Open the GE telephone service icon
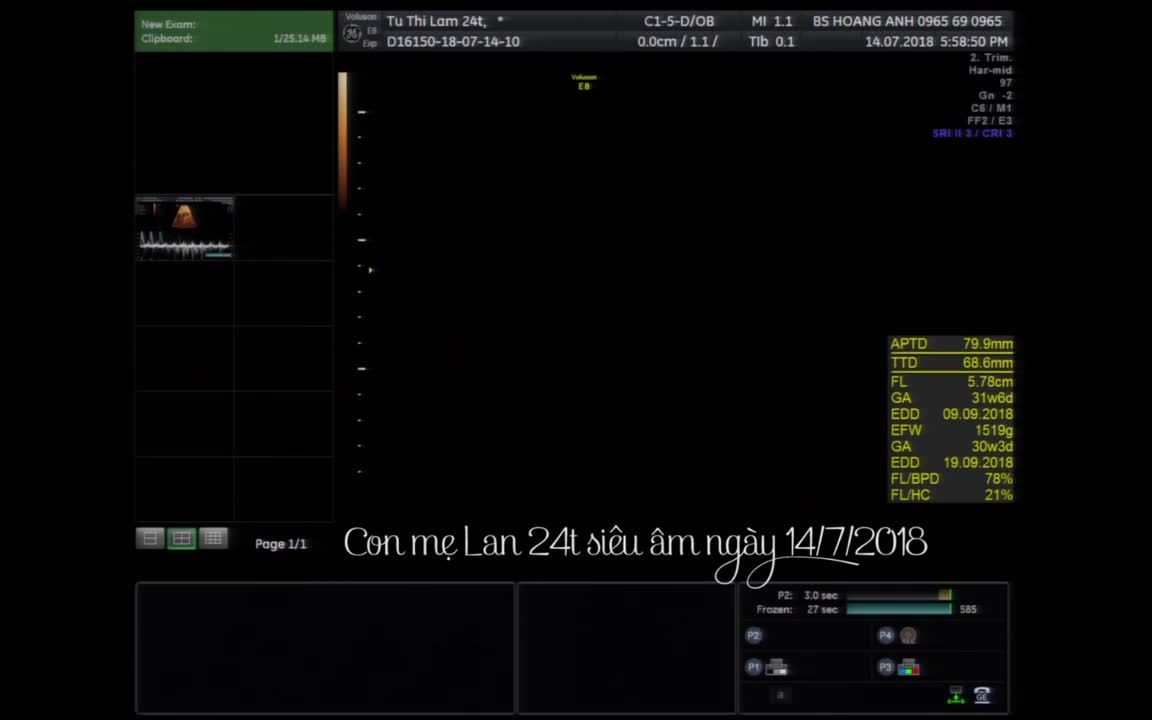 coord(982,694)
